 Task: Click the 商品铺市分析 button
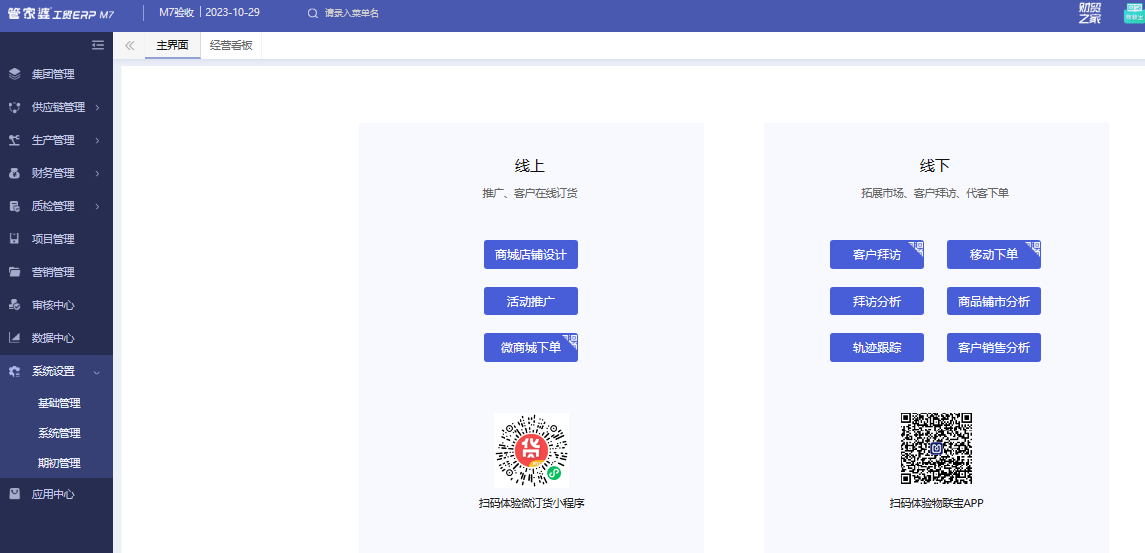pos(994,301)
